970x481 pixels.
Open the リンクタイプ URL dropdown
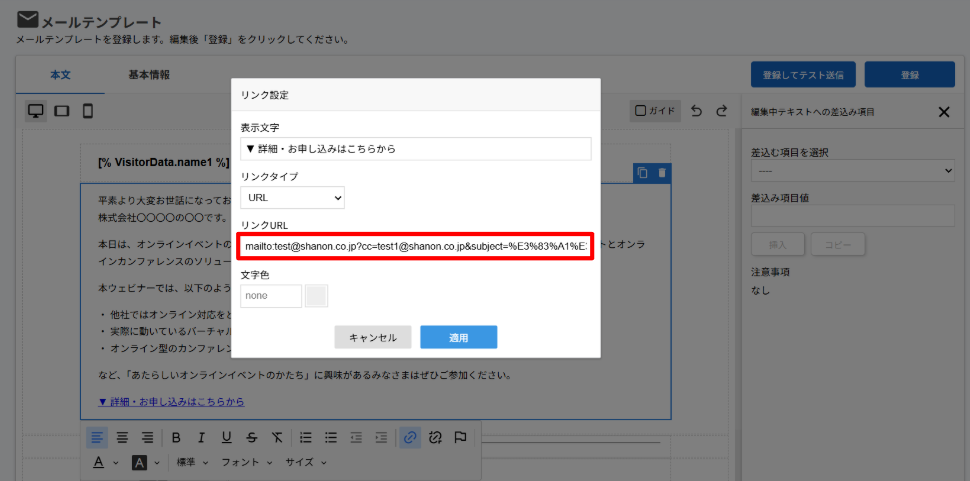tap(293, 198)
